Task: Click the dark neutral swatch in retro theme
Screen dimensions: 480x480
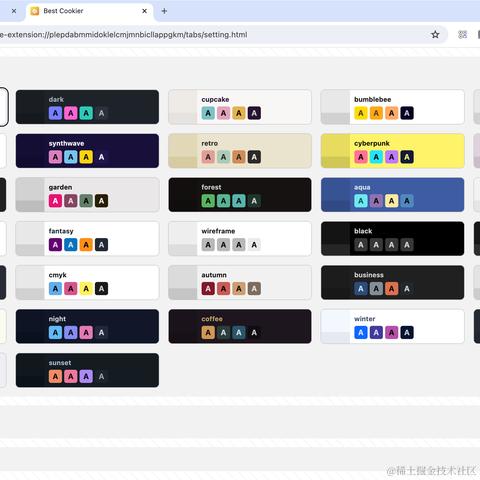Action: click(254, 157)
